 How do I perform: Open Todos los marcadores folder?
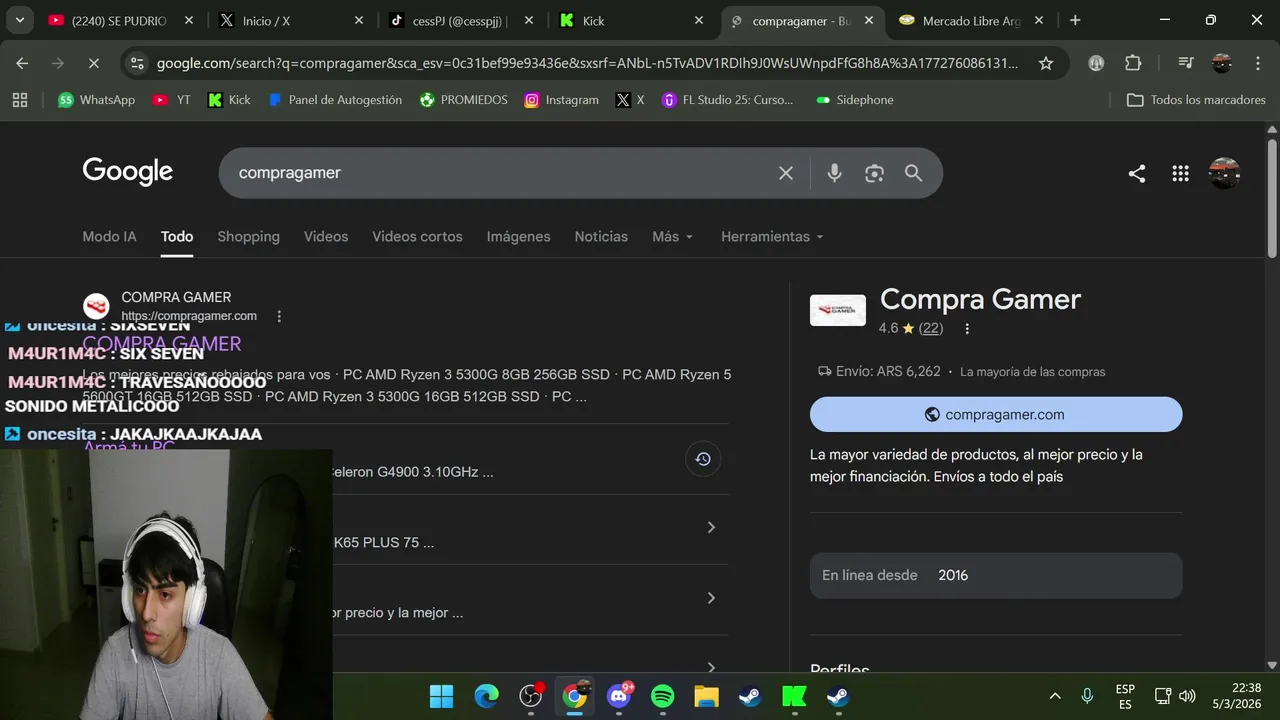point(1196,100)
